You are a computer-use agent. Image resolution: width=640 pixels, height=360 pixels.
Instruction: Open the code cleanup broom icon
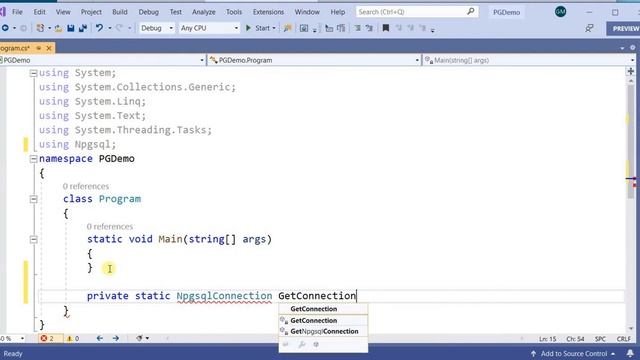(140, 338)
